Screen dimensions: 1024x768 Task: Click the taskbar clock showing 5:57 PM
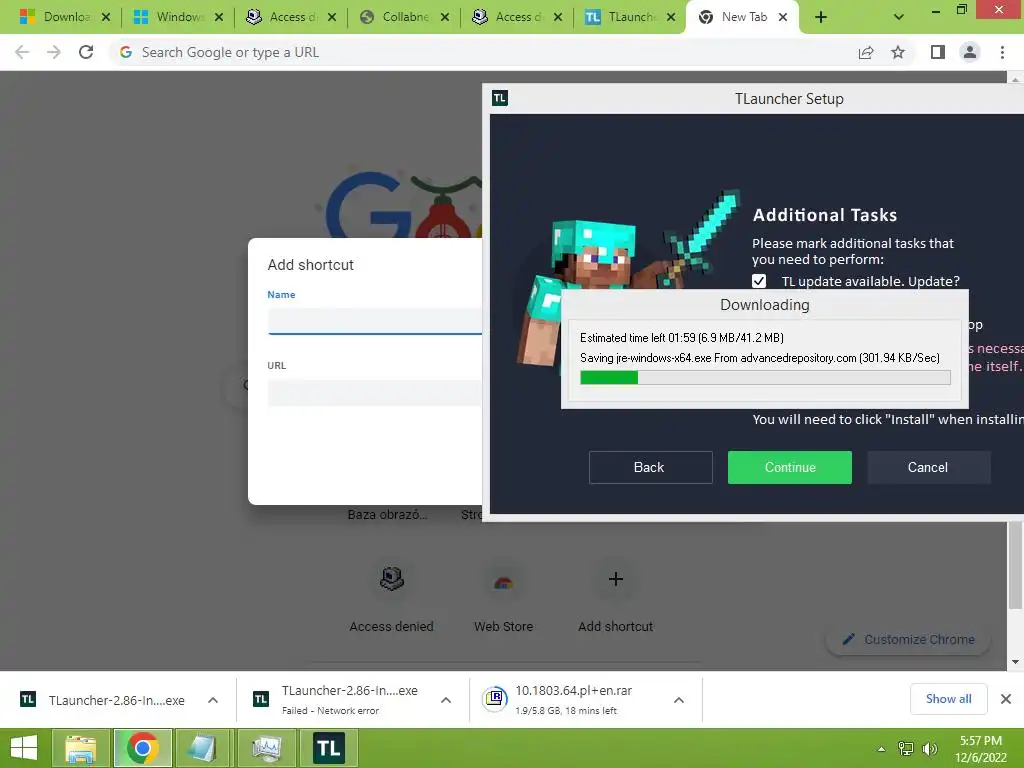pos(980,749)
